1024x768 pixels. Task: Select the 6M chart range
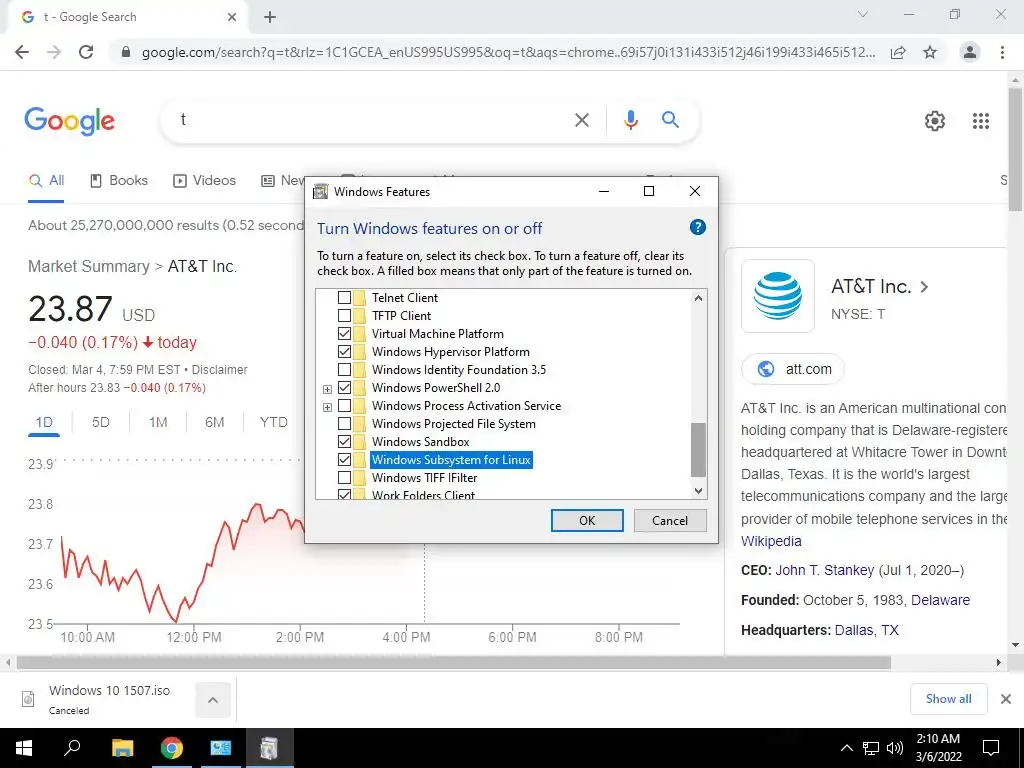[214, 423]
